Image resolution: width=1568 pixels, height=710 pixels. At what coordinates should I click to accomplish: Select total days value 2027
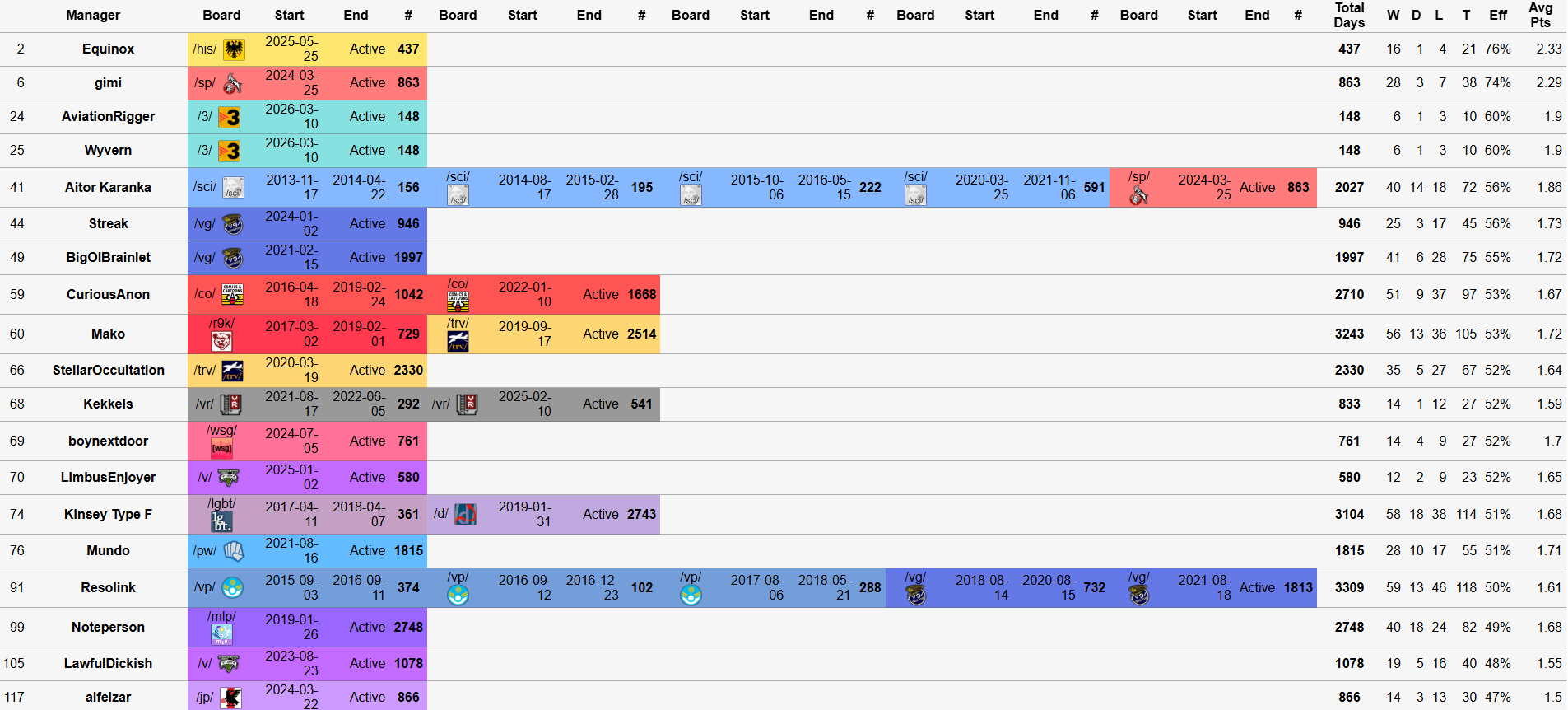pos(1349,188)
